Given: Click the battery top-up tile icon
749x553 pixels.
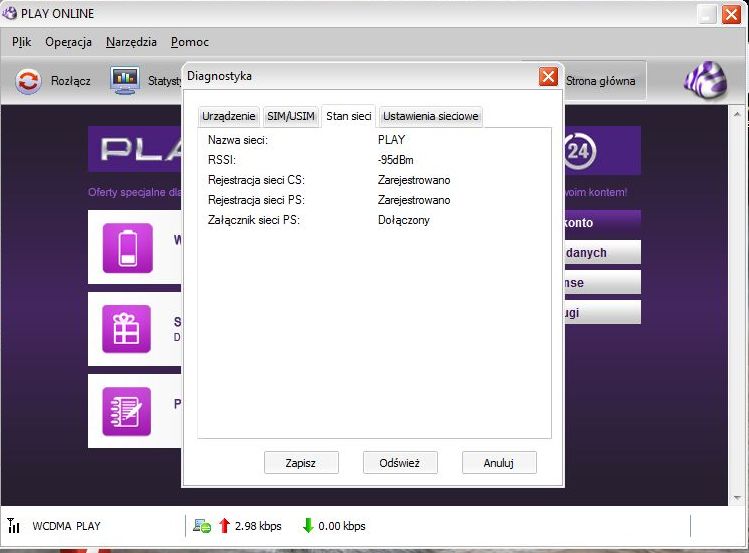Looking at the screenshot, I should coord(127,248).
